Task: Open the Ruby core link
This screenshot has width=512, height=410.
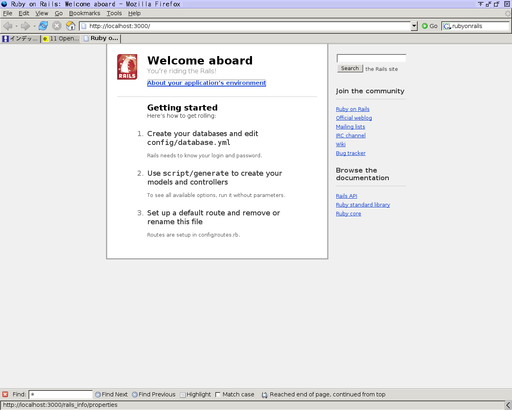Action: pos(348,214)
